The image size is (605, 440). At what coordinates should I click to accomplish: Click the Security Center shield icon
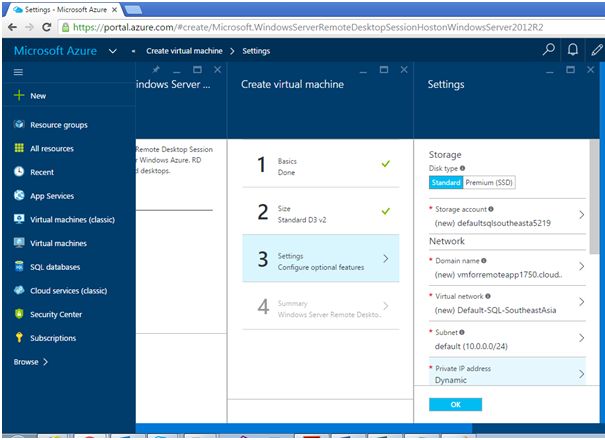point(19,314)
